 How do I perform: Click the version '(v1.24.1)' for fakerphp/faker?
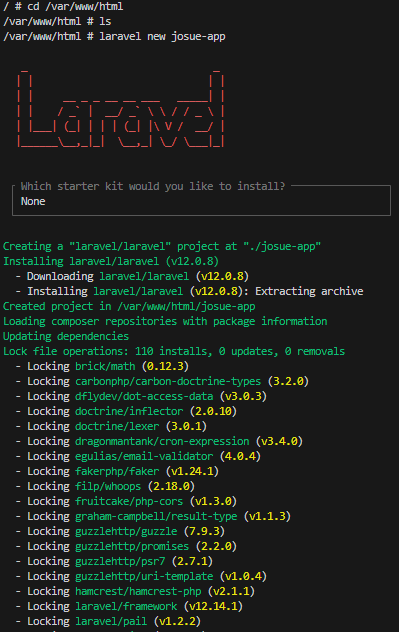coord(192,471)
